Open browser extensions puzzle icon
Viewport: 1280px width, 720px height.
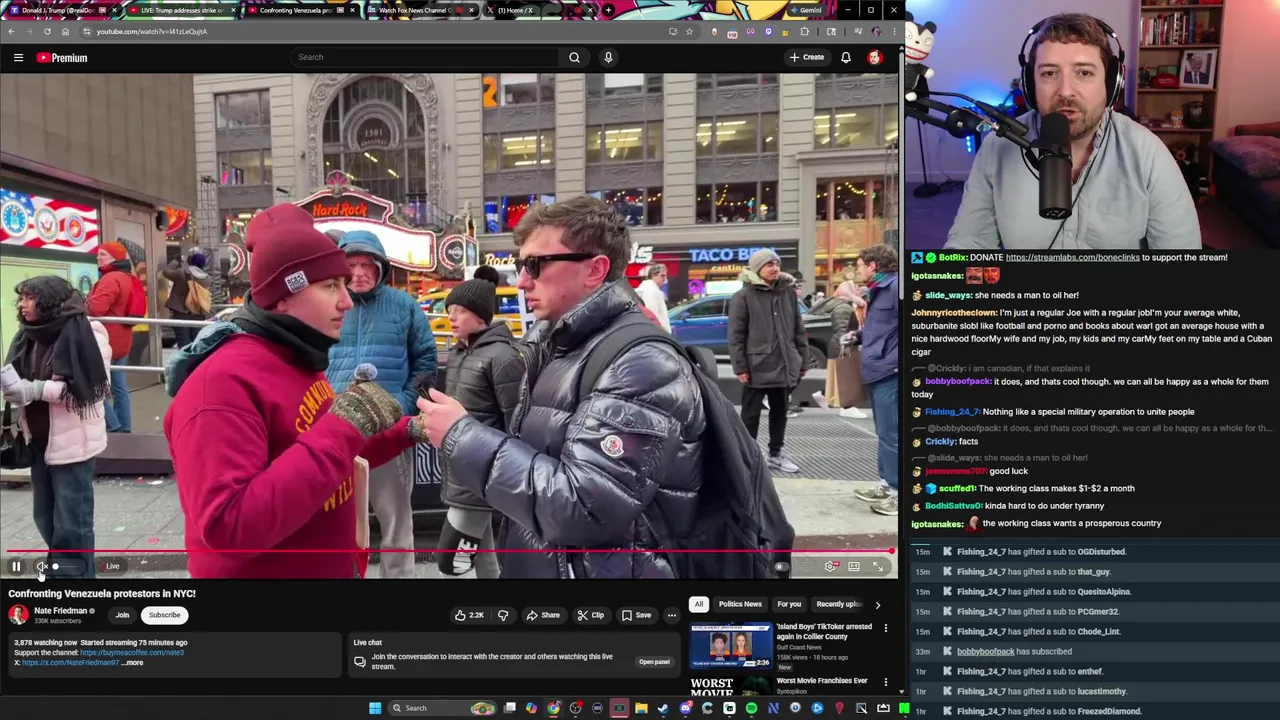point(804,31)
